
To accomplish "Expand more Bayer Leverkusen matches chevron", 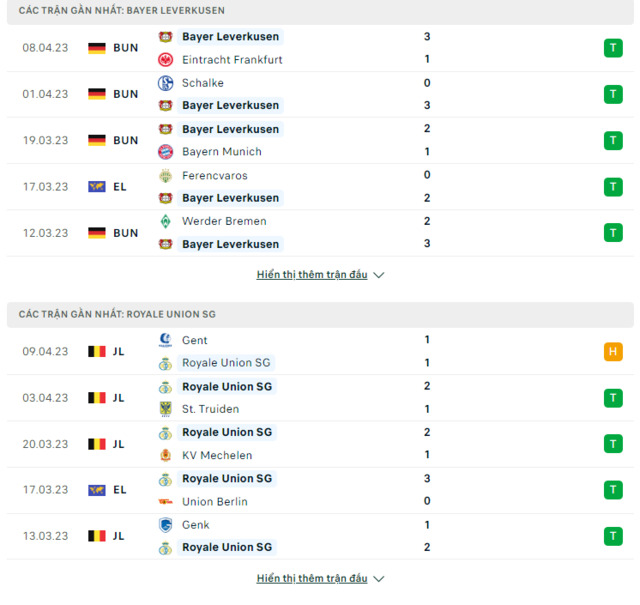I will [x=379, y=275].
